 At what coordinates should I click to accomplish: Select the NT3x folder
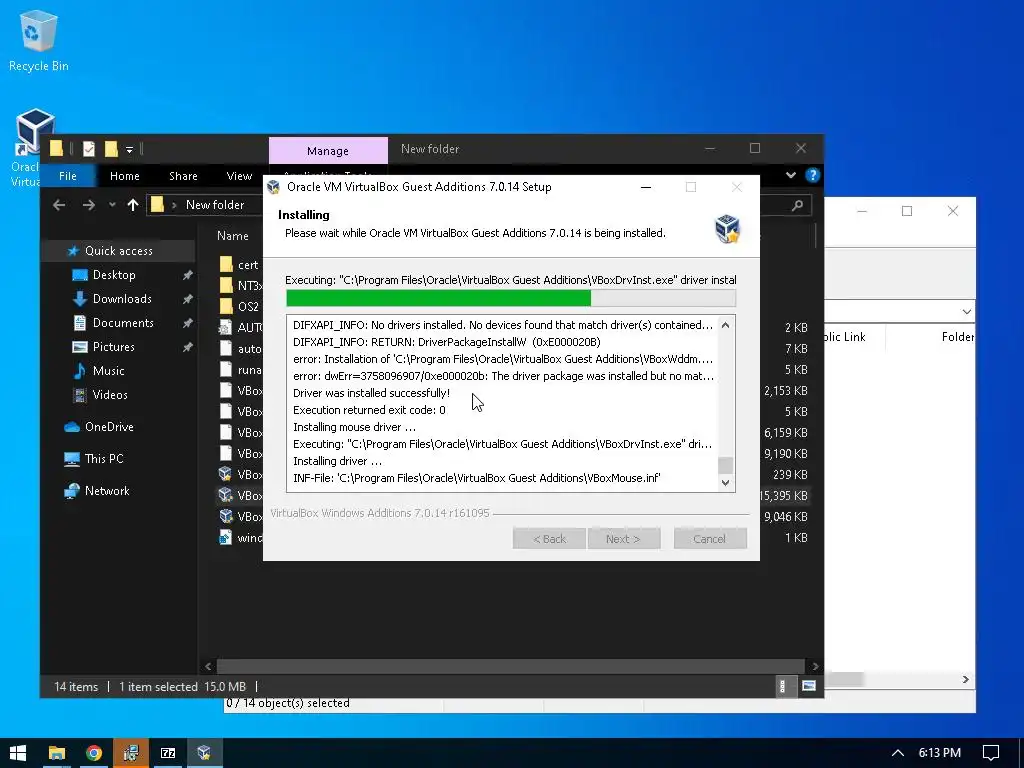(x=240, y=285)
